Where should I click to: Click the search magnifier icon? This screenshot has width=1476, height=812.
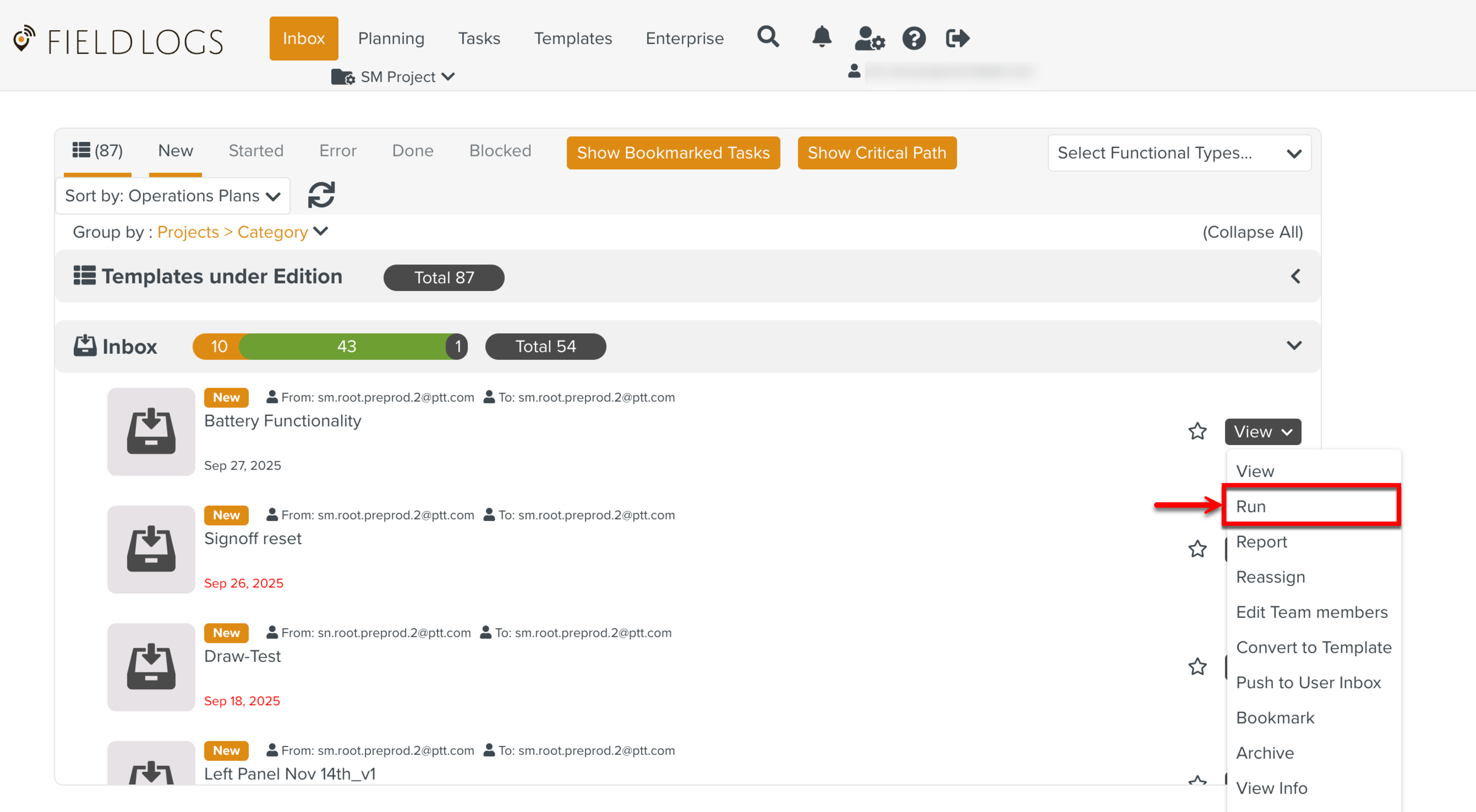click(x=768, y=38)
